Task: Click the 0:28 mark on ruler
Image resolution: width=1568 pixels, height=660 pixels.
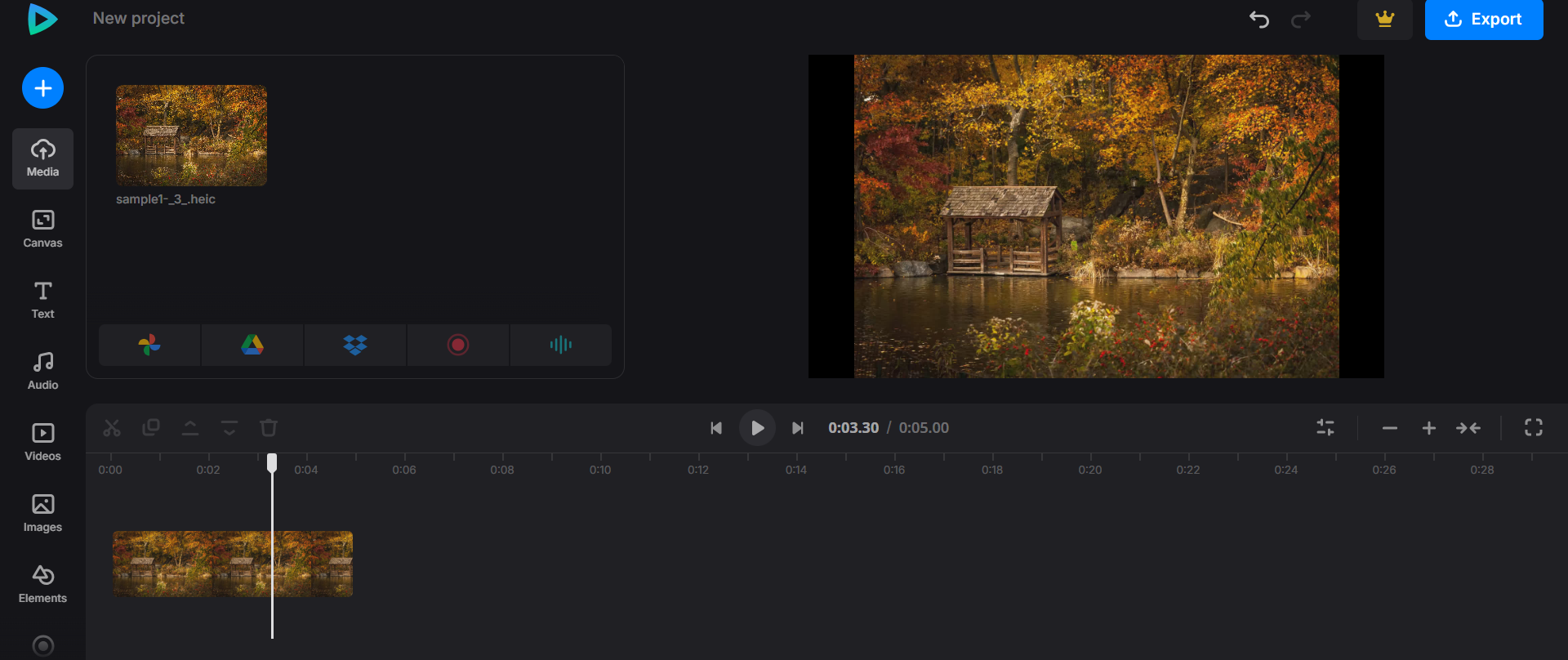Action: click(x=1482, y=470)
